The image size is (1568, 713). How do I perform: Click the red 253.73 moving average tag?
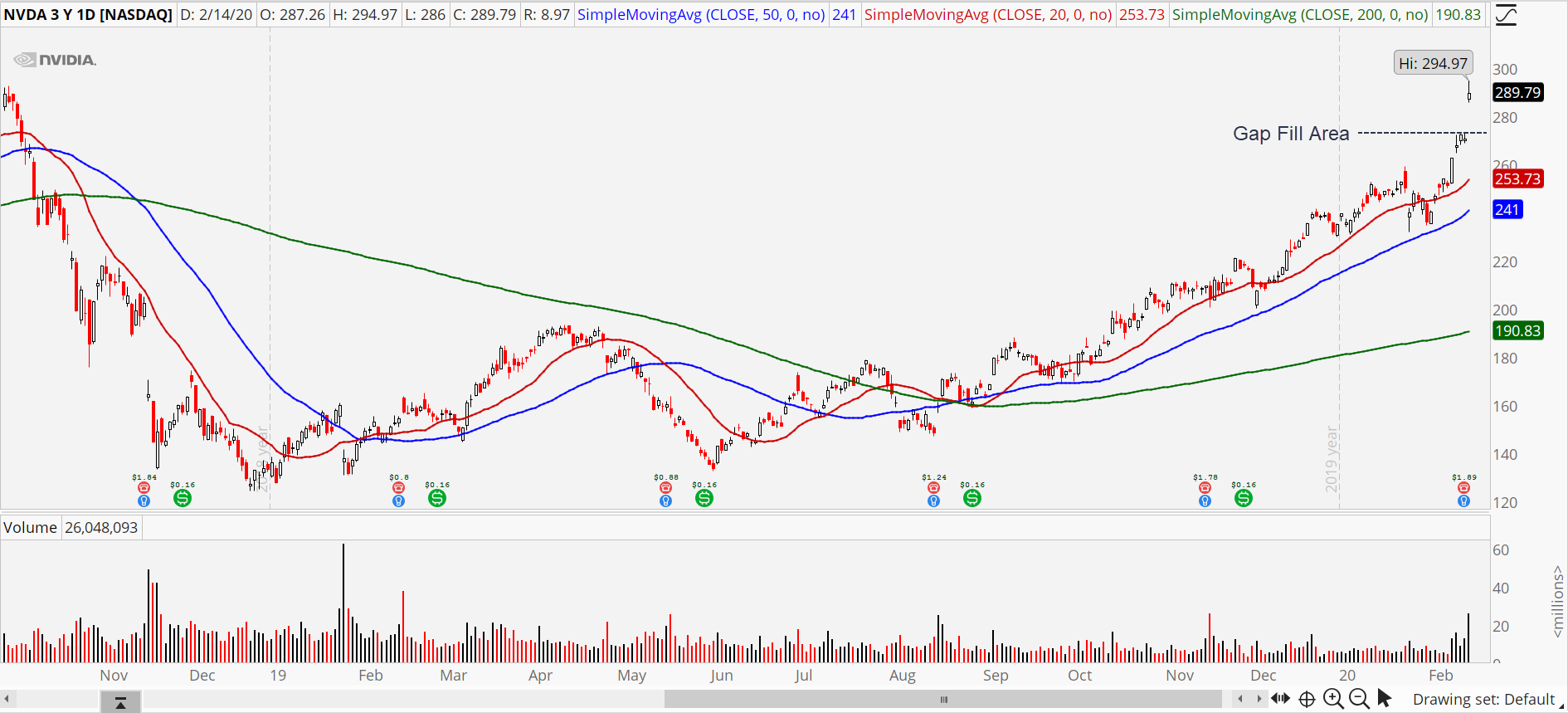coord(1518,178)
